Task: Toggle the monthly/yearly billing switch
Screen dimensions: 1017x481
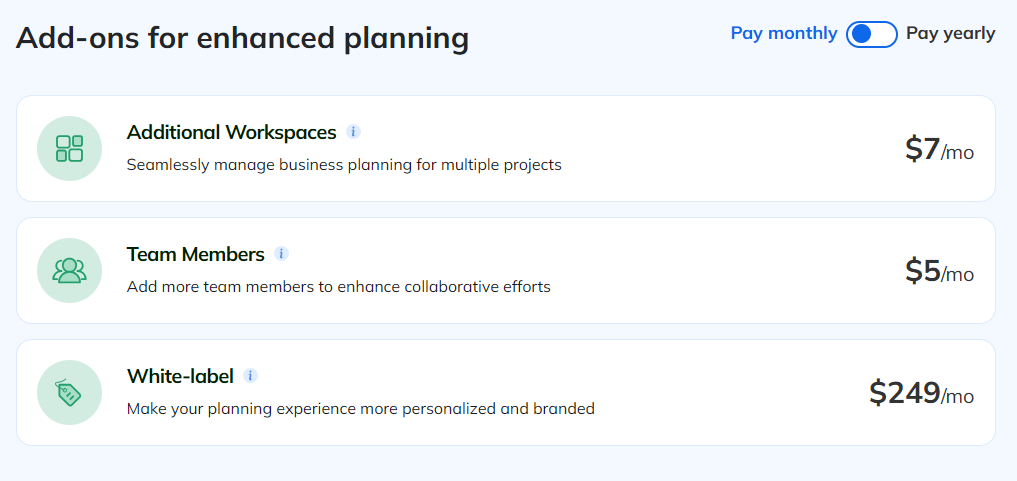Action: (871, 34)
